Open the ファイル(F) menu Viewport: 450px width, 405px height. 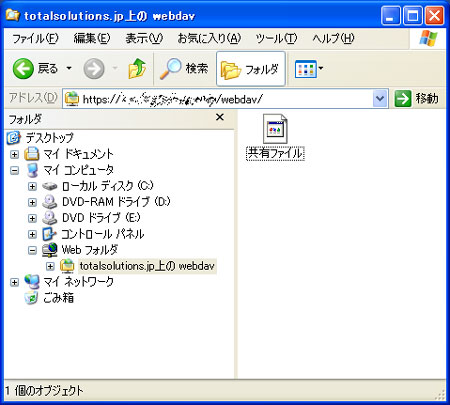[x=35, y=39]
